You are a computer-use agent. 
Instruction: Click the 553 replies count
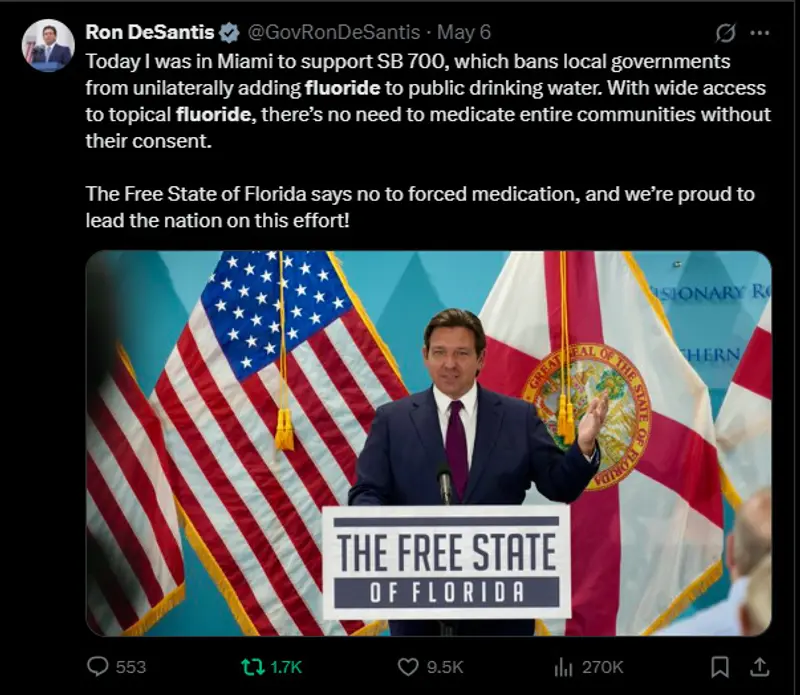[130, 666]
